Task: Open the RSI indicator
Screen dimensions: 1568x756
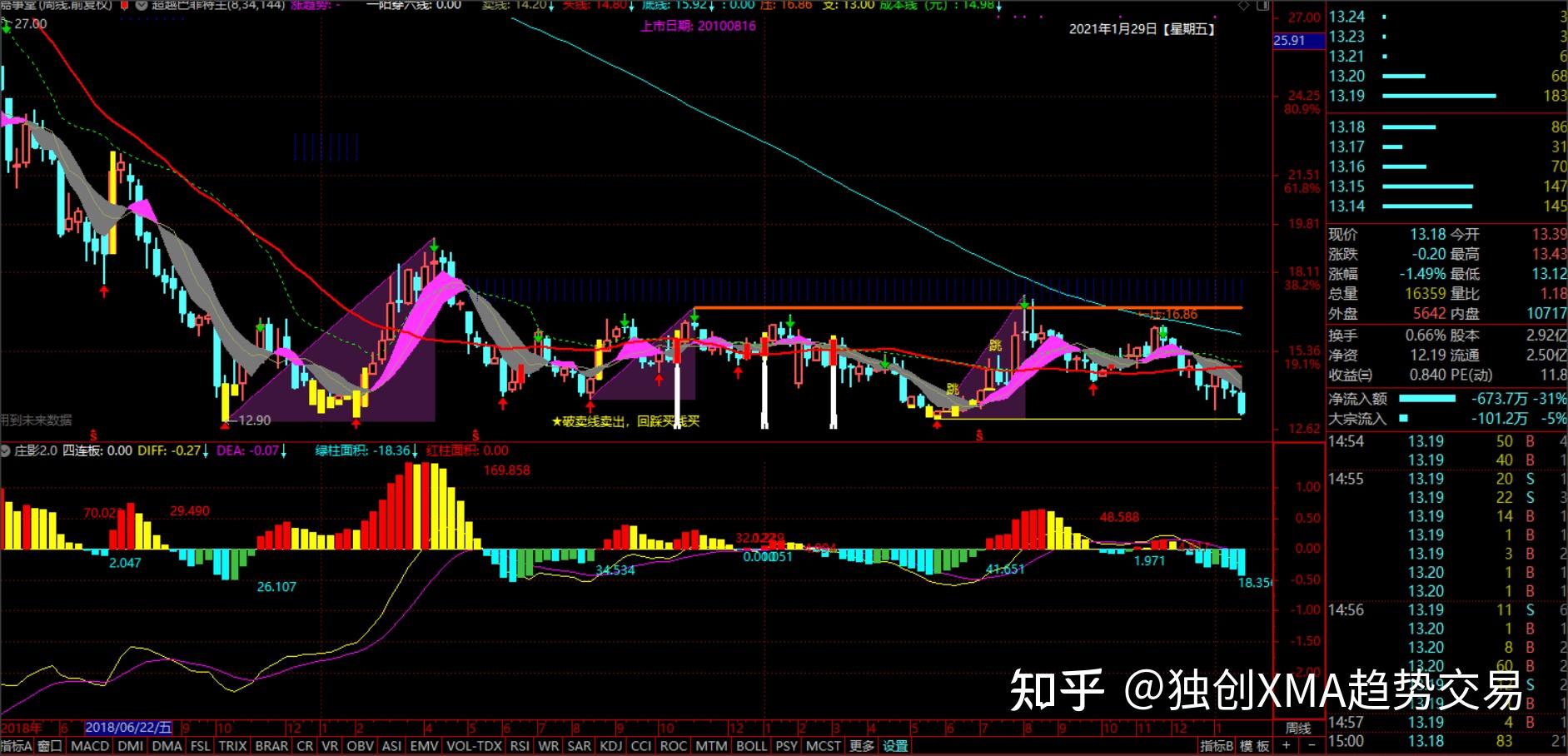Action: point(520,746)
